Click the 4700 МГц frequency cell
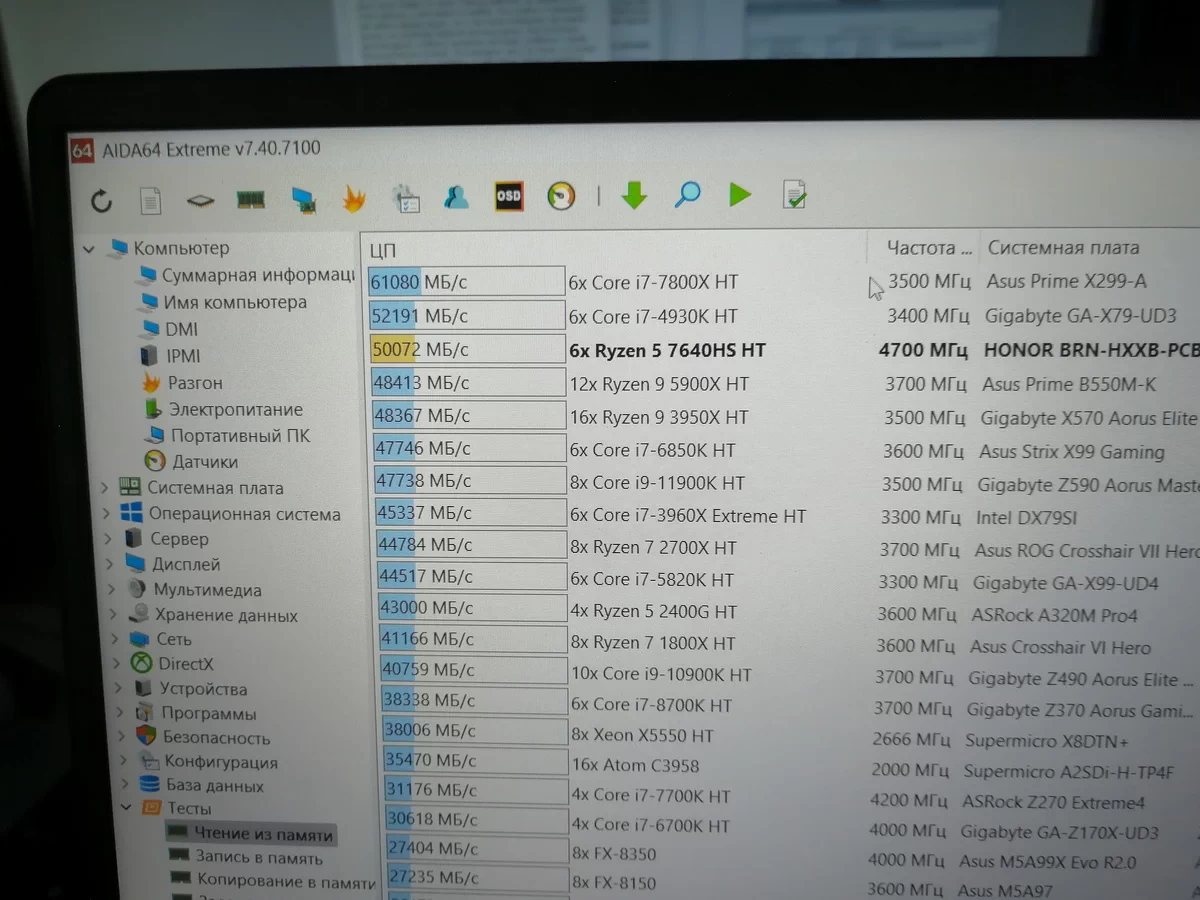 923,351
